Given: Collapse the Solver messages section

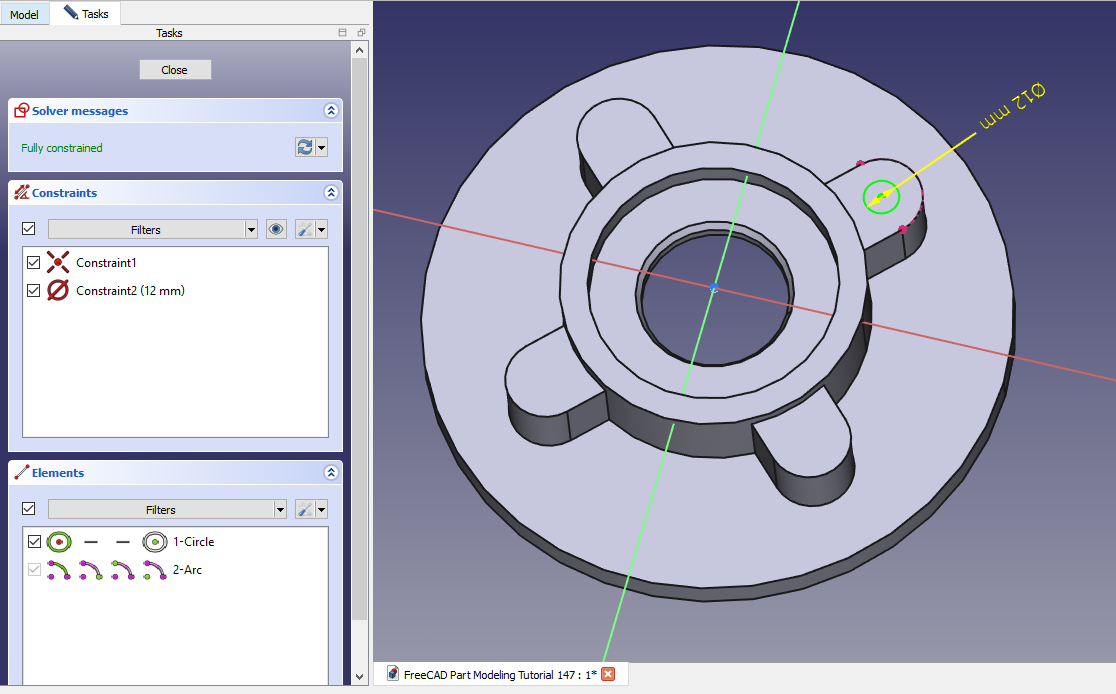Looking at the screenshot, I should coord(331,111).
